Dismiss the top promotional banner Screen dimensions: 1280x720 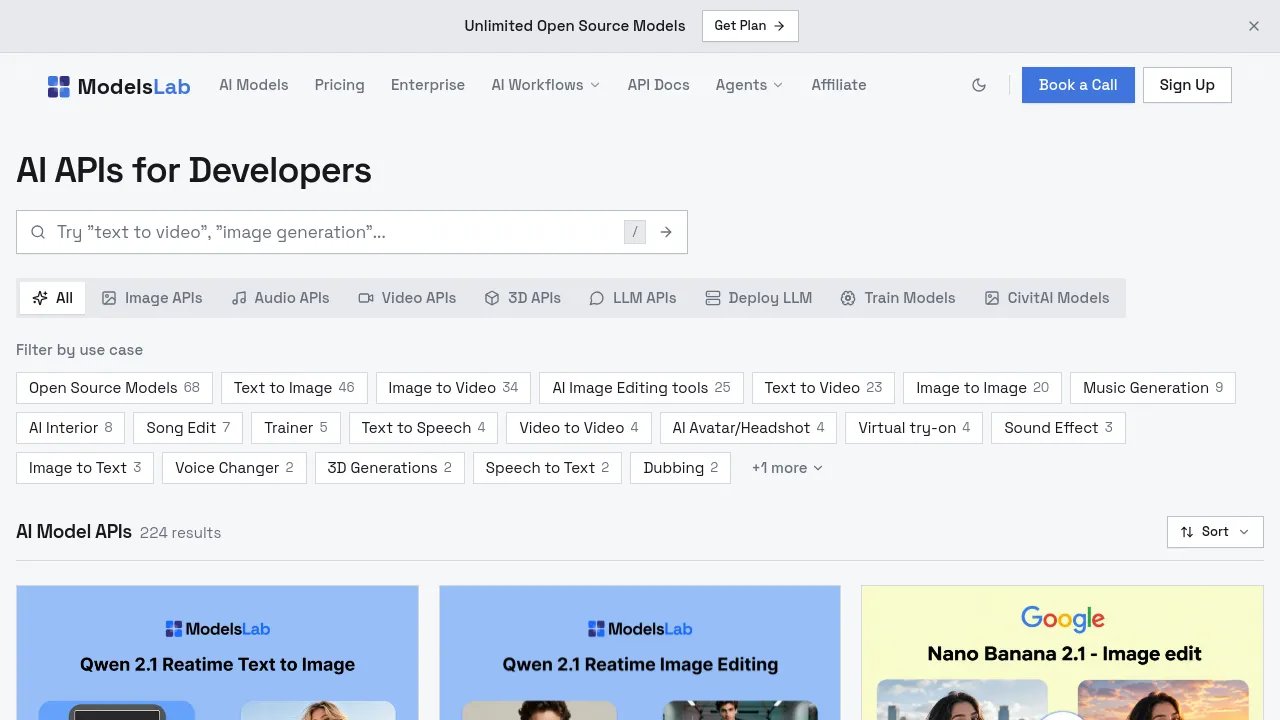pyautogui.click(x=1254, y=26)
